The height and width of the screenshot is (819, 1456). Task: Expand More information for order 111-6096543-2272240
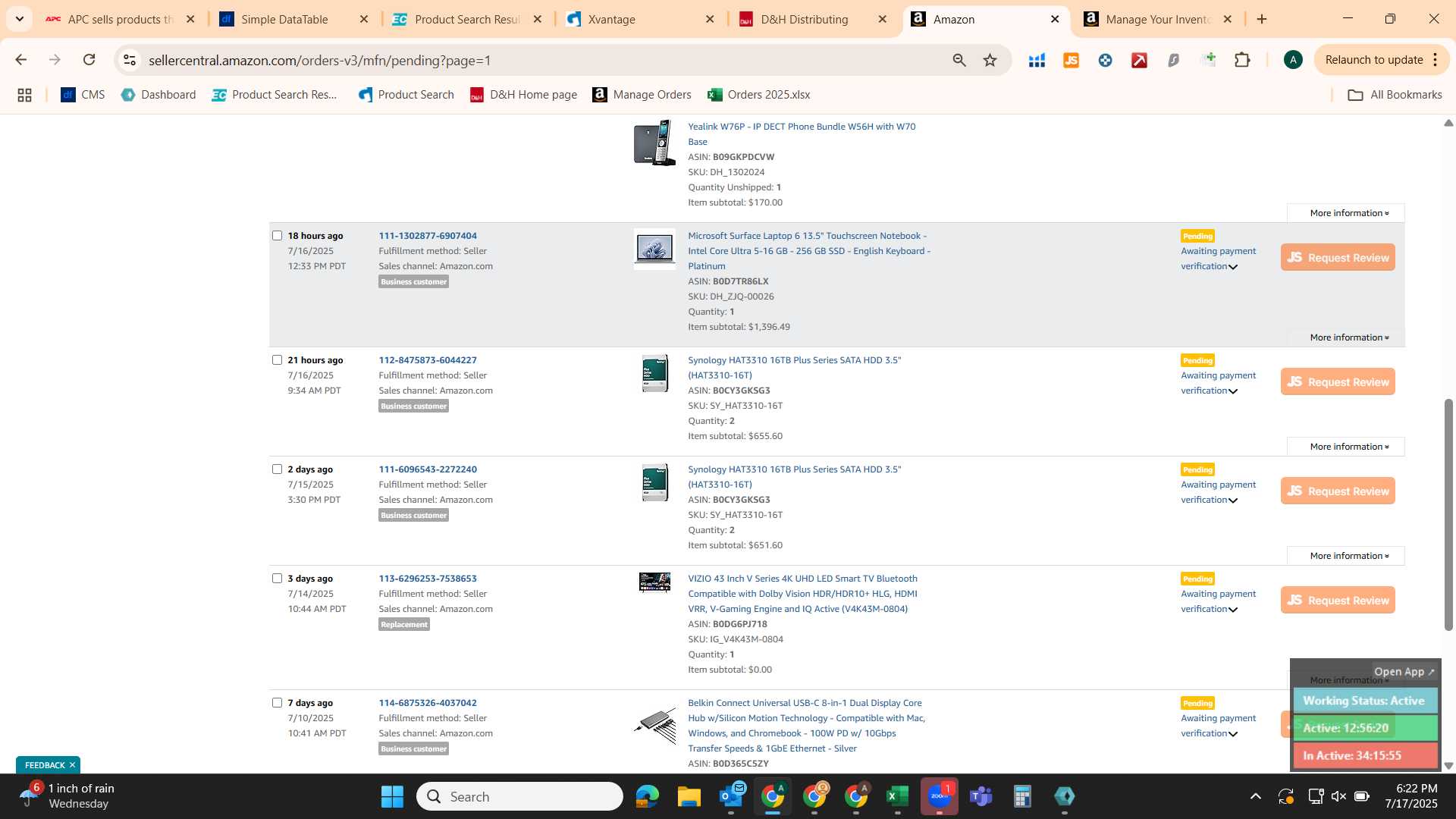(x=1346, y=556)
